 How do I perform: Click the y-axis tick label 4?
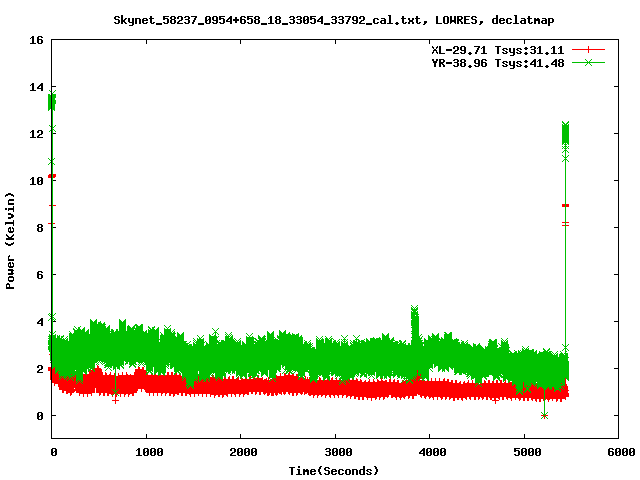coord(40,322)
